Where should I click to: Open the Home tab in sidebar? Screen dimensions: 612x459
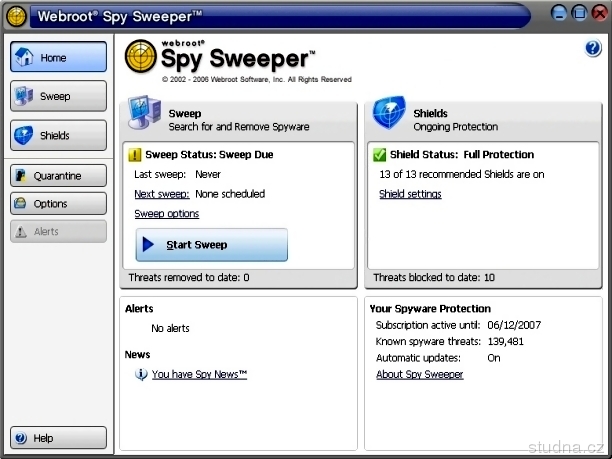[59, 57]
